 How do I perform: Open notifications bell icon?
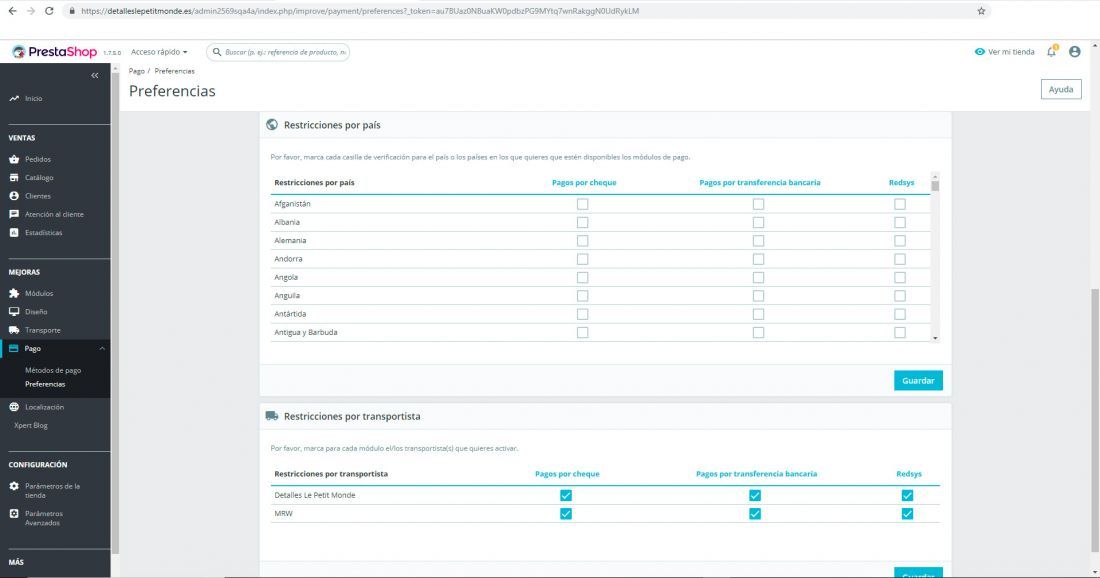click(x=1051, y=51)
